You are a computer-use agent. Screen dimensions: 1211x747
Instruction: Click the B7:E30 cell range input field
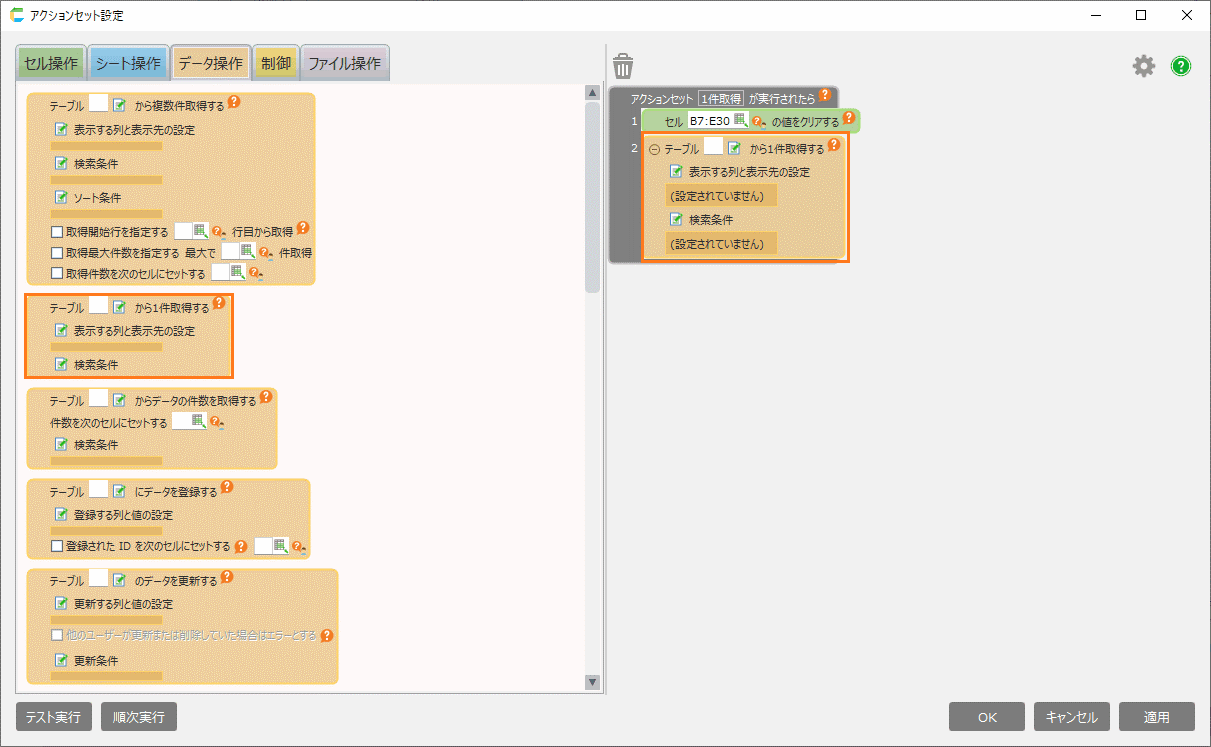[x=709, y=120]
